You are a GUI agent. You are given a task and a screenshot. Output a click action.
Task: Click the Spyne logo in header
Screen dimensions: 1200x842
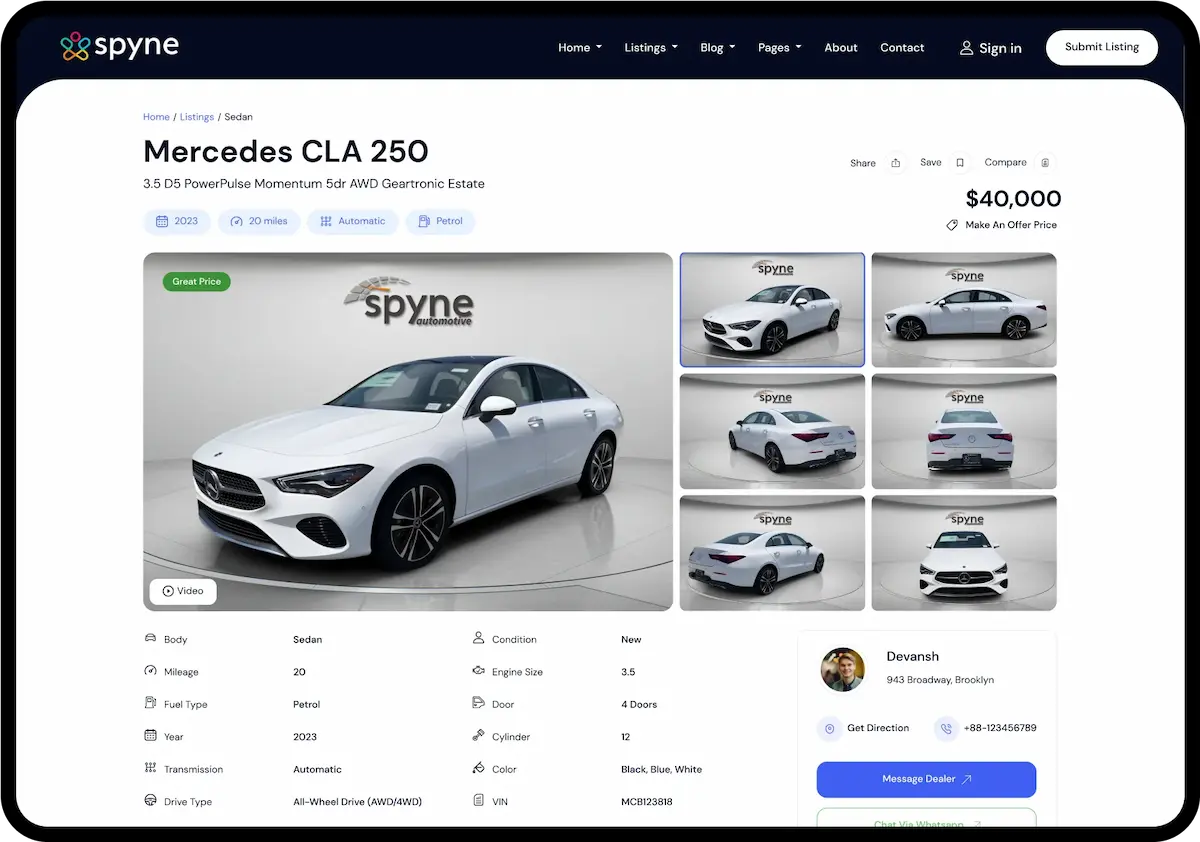click(119, 46)
